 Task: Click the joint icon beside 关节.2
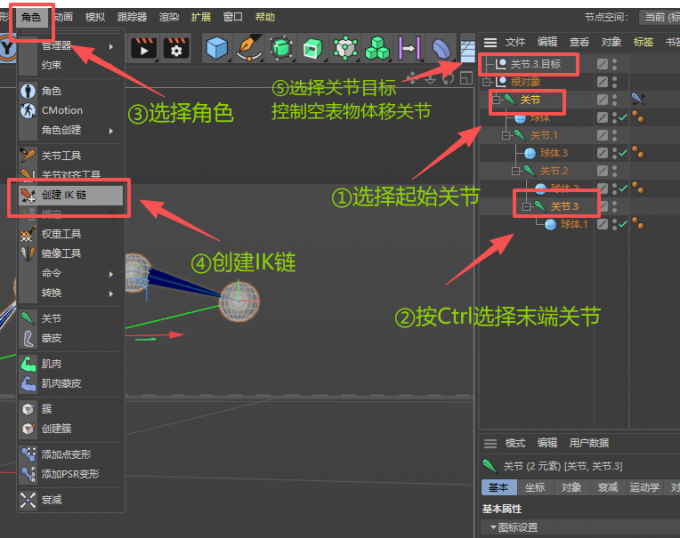[x=530, y=171]
